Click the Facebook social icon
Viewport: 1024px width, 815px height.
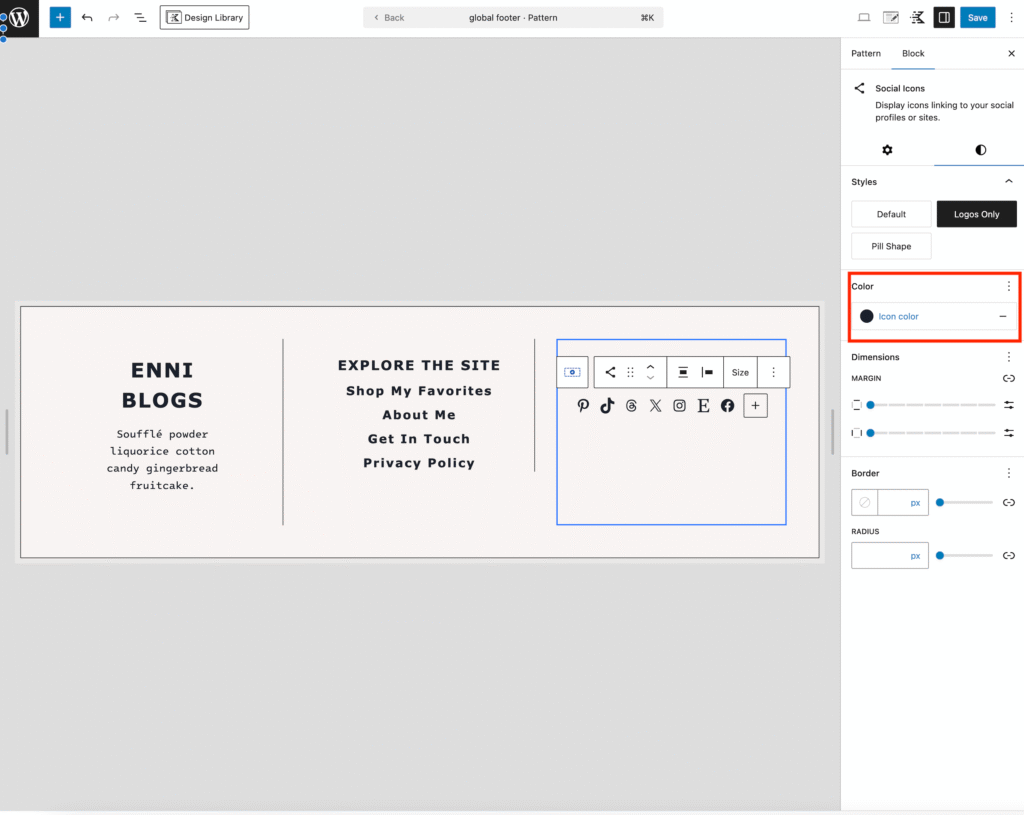coord(727,405)
